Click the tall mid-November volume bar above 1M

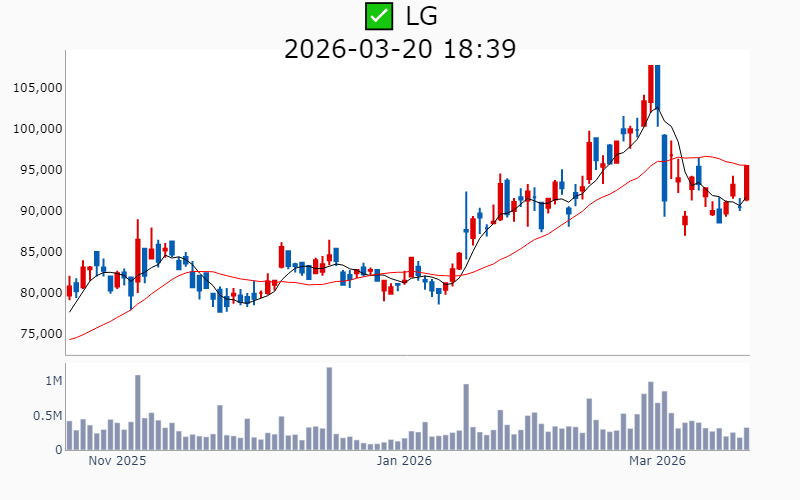138,412
